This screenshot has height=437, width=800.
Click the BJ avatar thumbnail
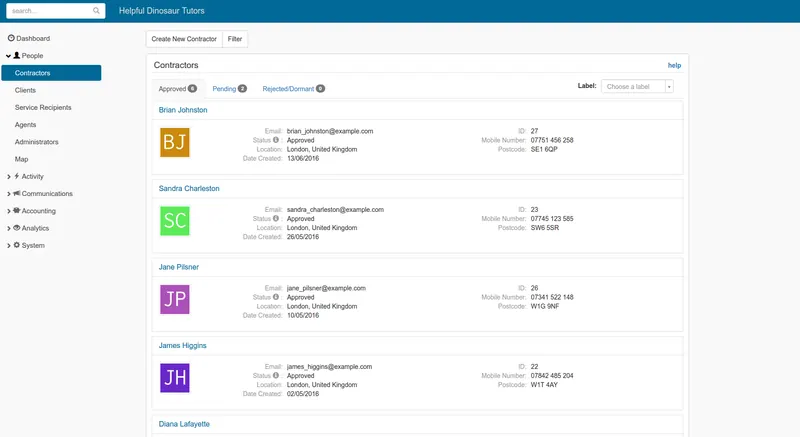pos(175,142)
